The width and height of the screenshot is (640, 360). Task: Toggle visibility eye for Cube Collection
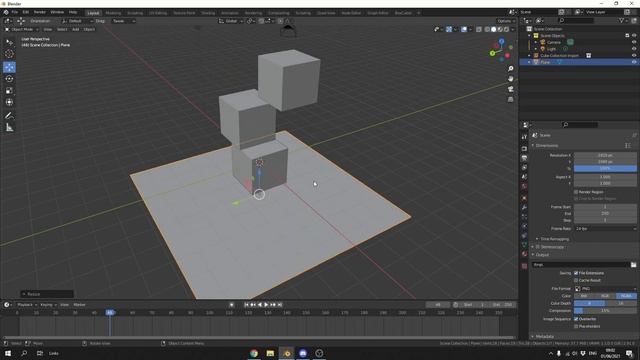634,55
